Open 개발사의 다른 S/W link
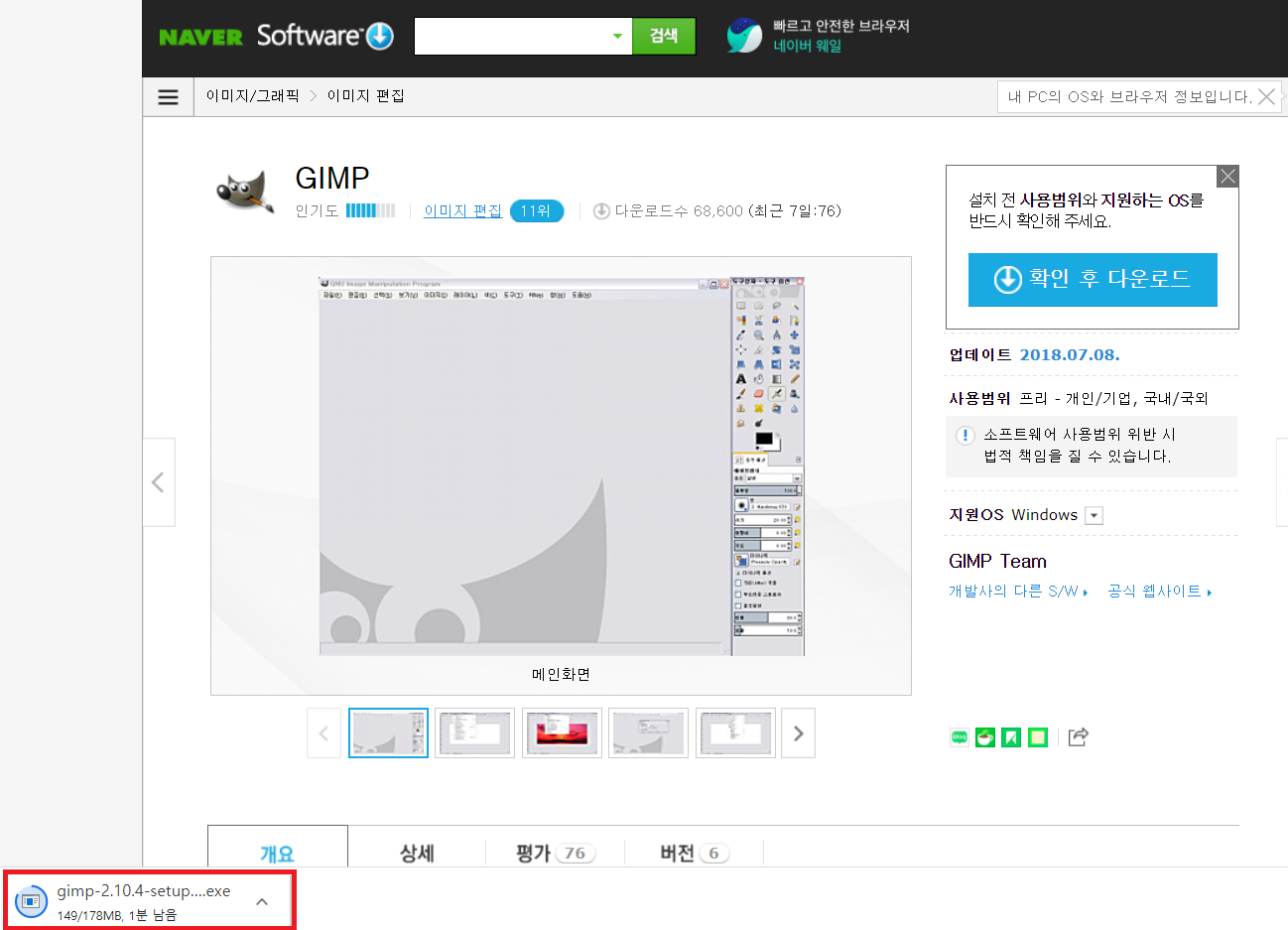Image resolution: width=1288 pixels, height=930 pixels. tap(1018, 591)
